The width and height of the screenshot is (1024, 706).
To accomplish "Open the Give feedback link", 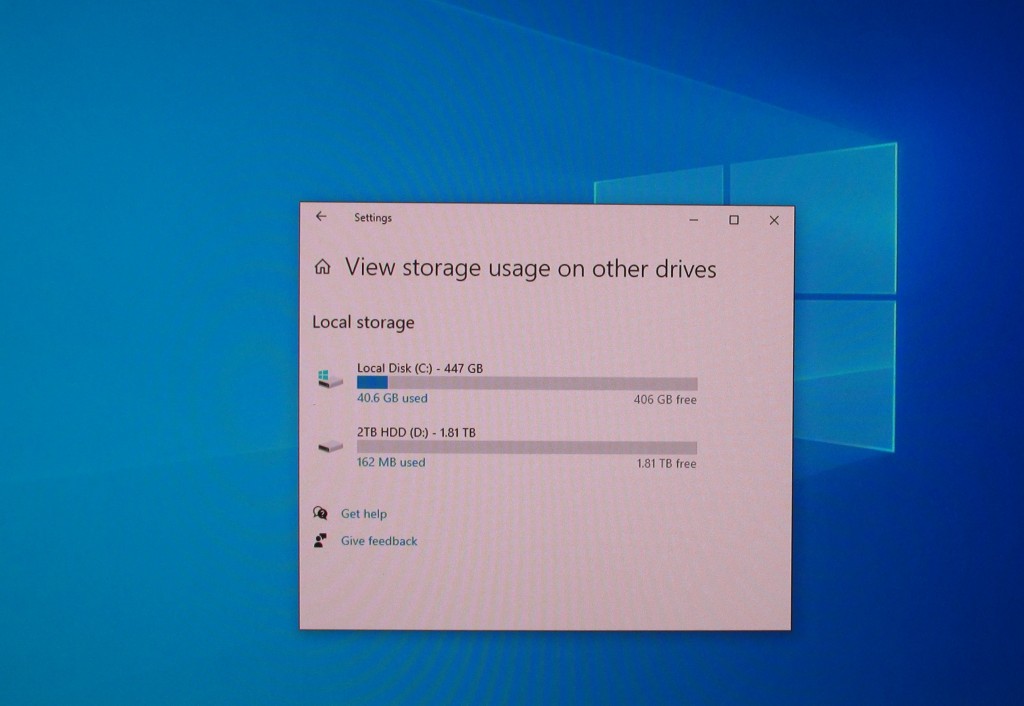I will point(379,541).
